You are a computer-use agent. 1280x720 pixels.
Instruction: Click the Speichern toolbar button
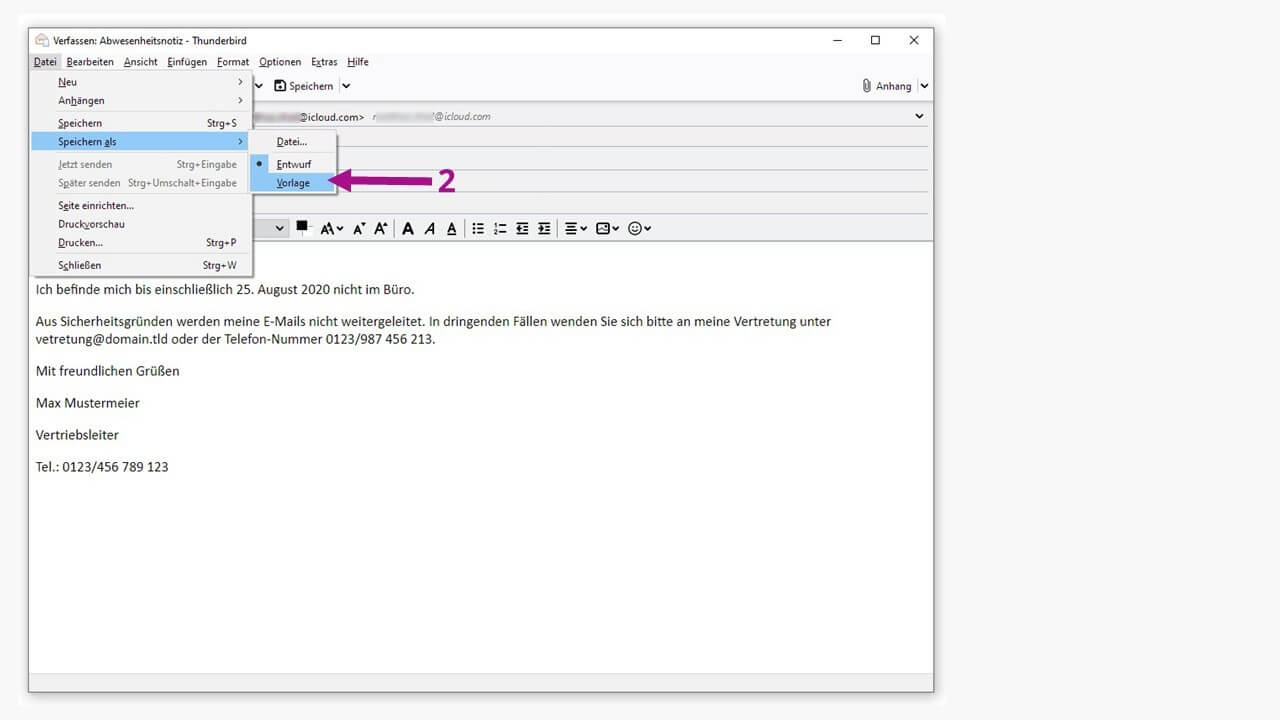click(304, 86)
